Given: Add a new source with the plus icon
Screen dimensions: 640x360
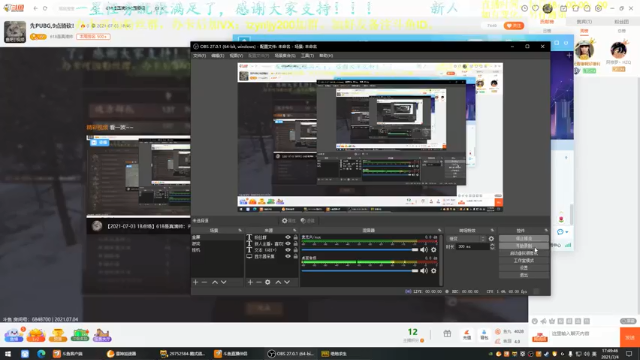Looking at the screenshot, I should coord(250,282).
